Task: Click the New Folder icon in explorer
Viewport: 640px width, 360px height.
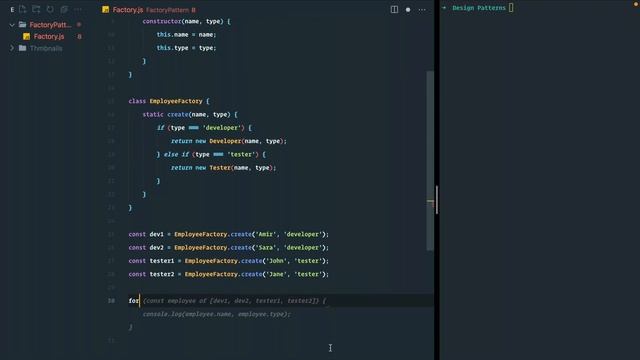Action: pyautogui.click(x=36, y=9)
